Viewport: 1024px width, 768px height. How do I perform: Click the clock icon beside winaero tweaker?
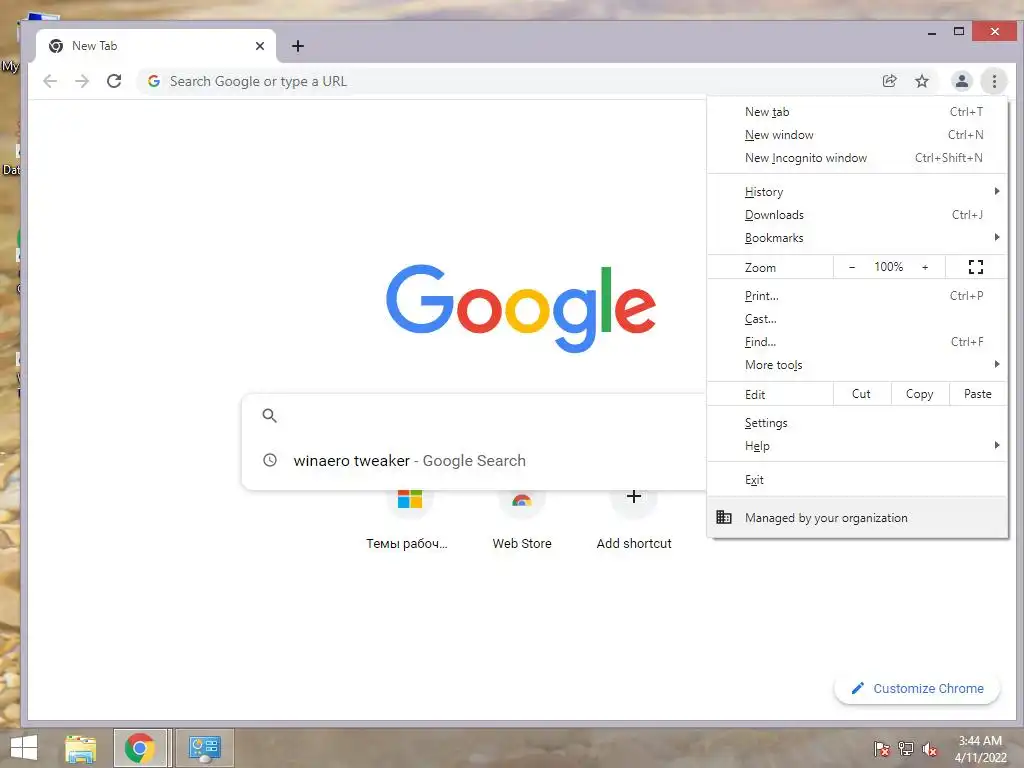coord(270,460)
